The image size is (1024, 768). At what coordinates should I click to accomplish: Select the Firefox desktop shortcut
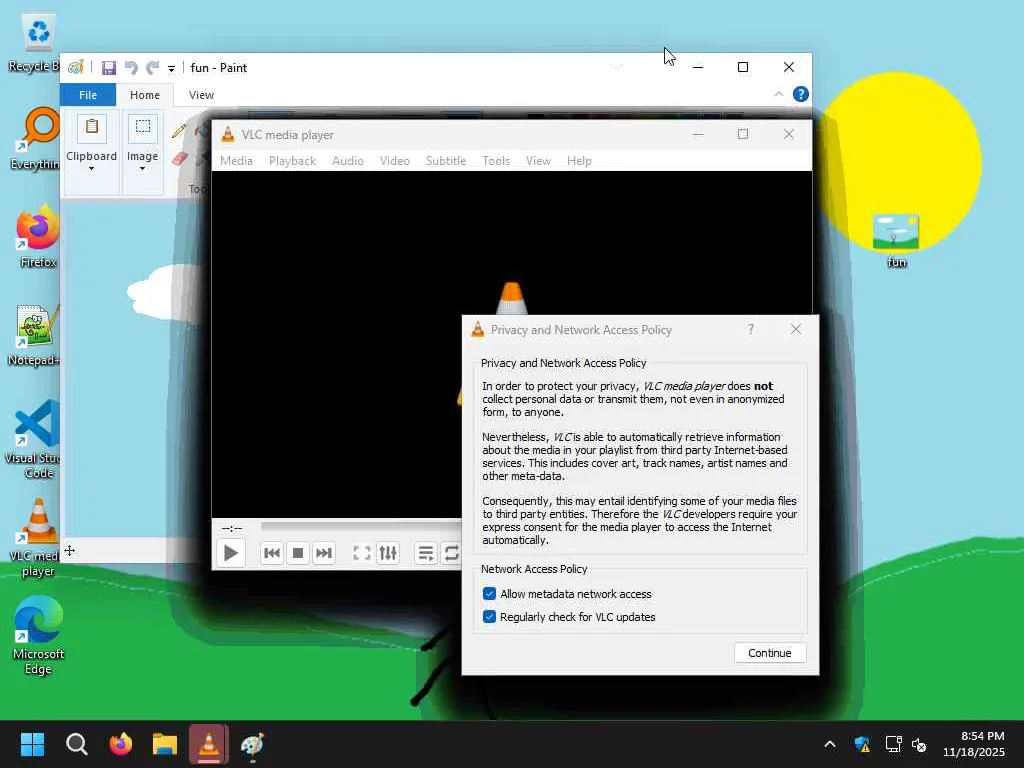(37, 237)
